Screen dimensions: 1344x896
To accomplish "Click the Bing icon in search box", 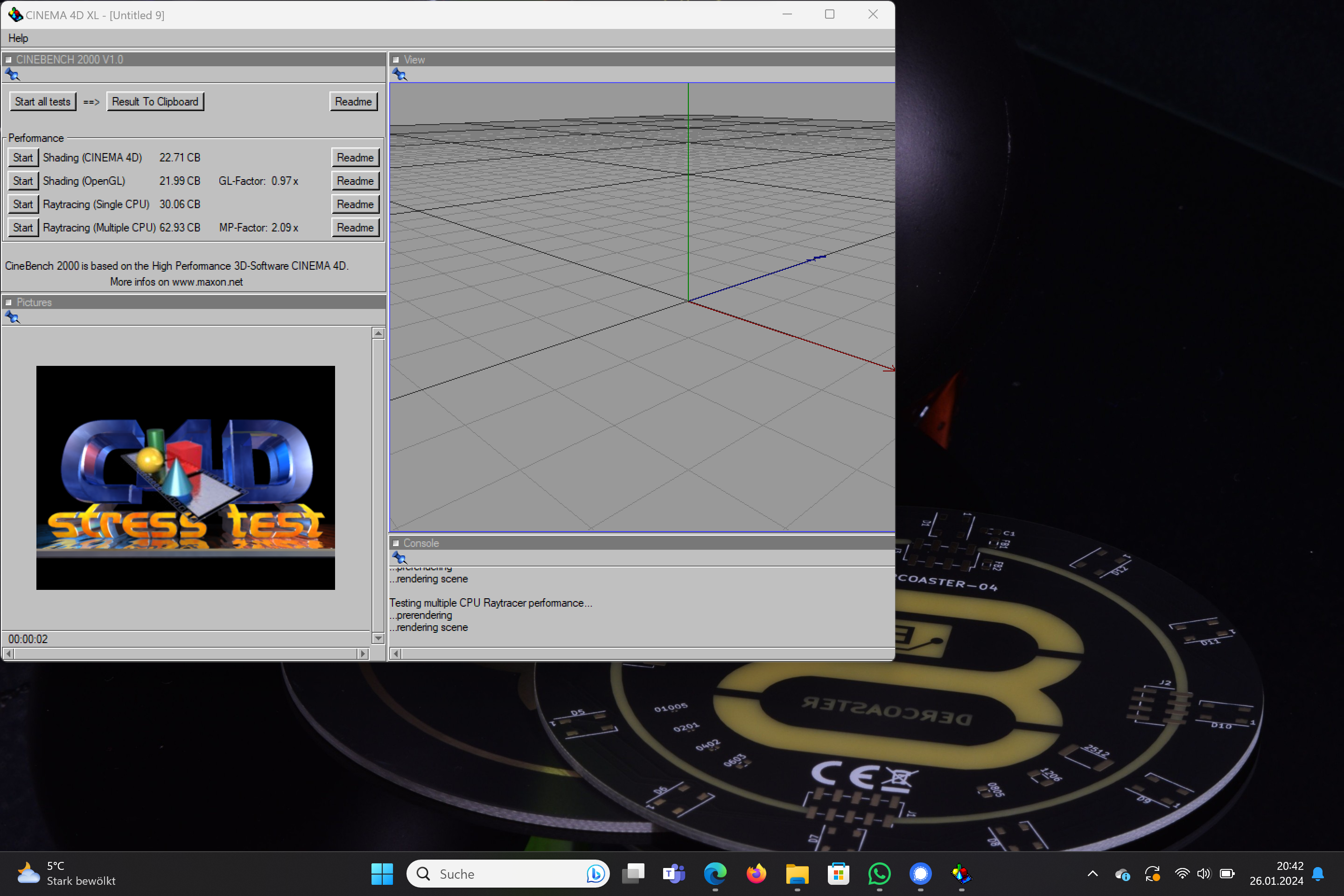I will (x=595, y=874).
